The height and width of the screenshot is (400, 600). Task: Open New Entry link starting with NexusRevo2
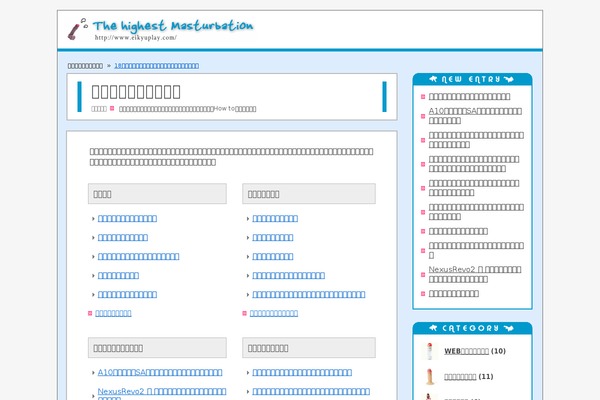pos(475,274)
